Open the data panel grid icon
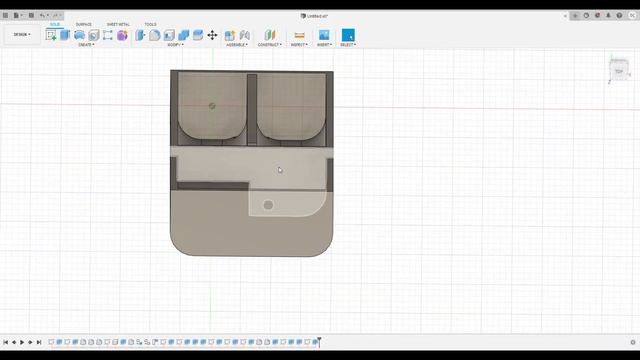Image resolution: width=640 pixels, height=360 pixels. coord(5,16)
